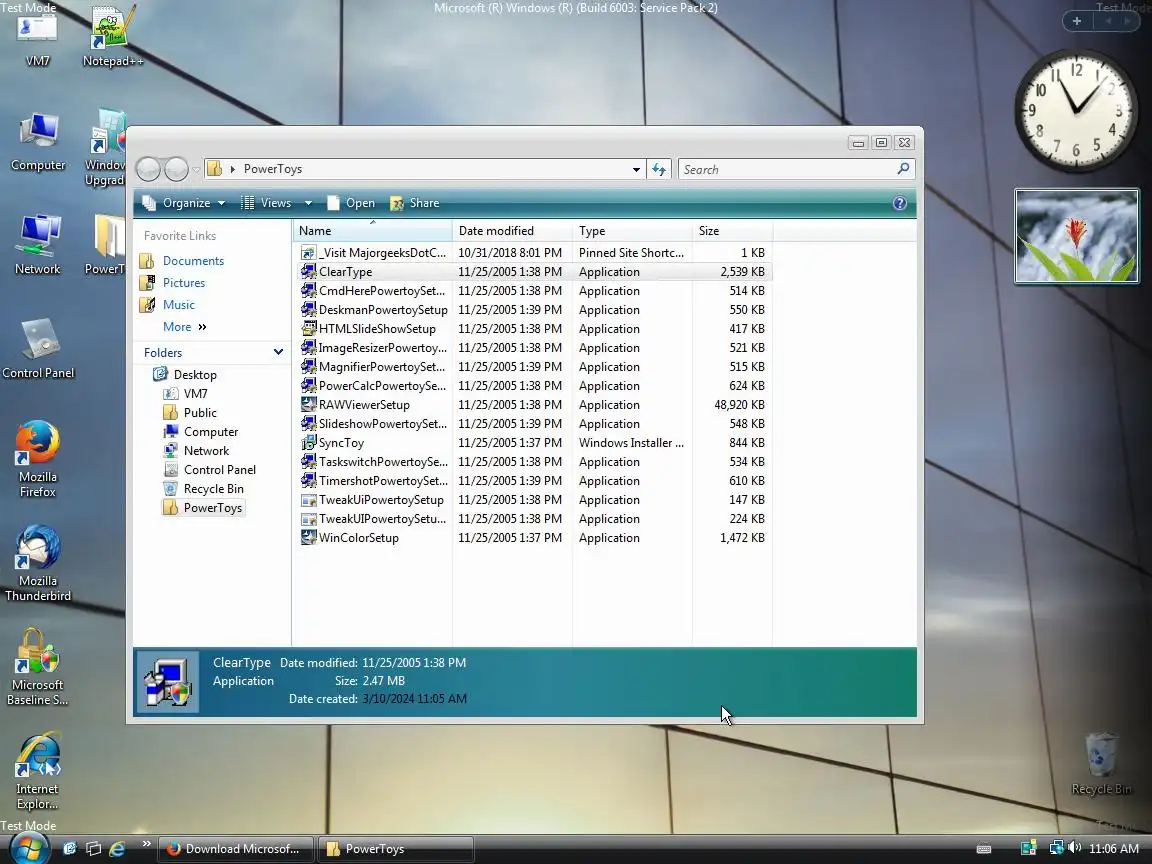Select Desktop in folder tree

click(x=195, y=375)
